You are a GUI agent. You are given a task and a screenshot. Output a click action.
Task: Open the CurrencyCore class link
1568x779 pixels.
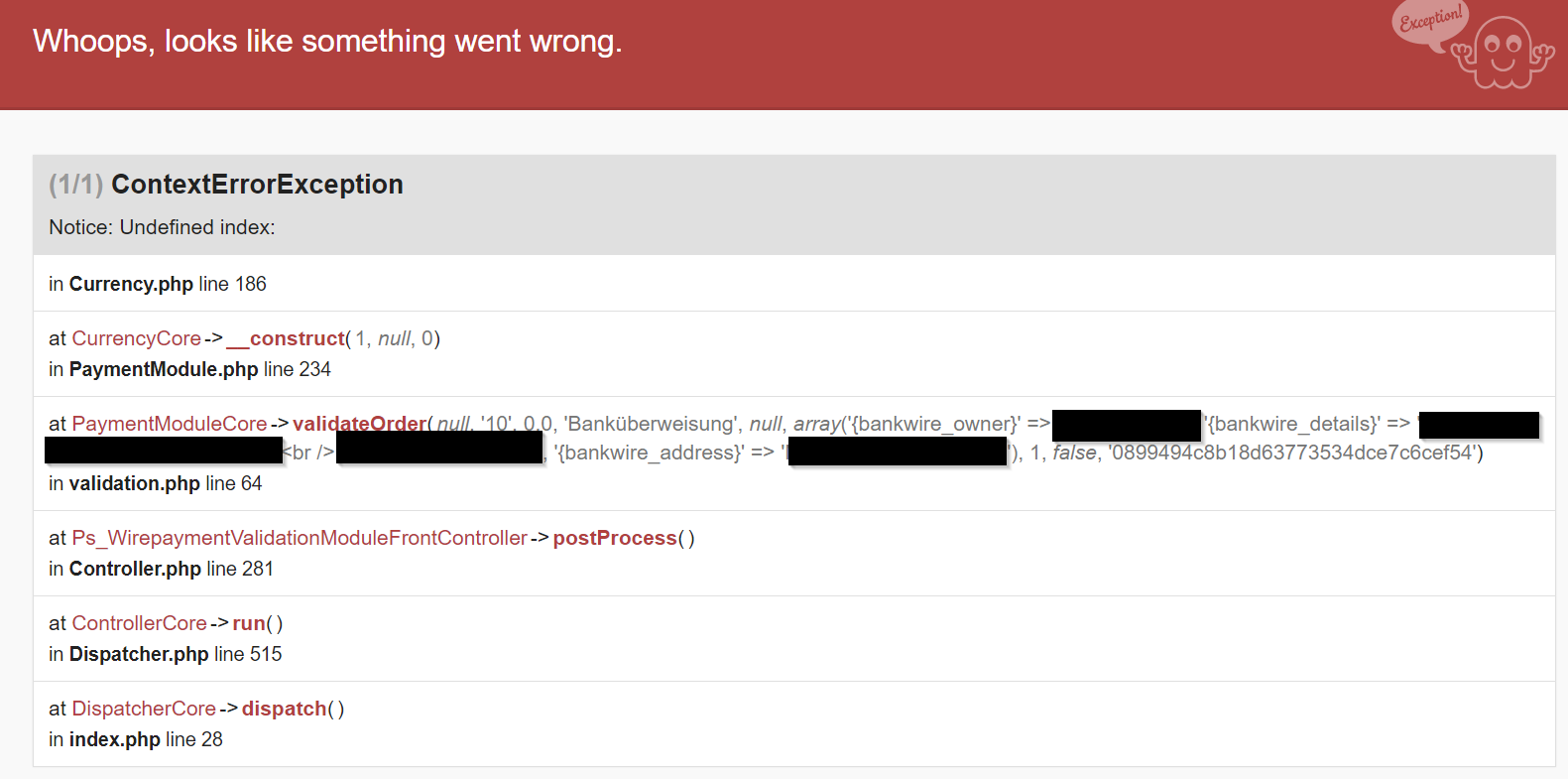pos(136,338)
